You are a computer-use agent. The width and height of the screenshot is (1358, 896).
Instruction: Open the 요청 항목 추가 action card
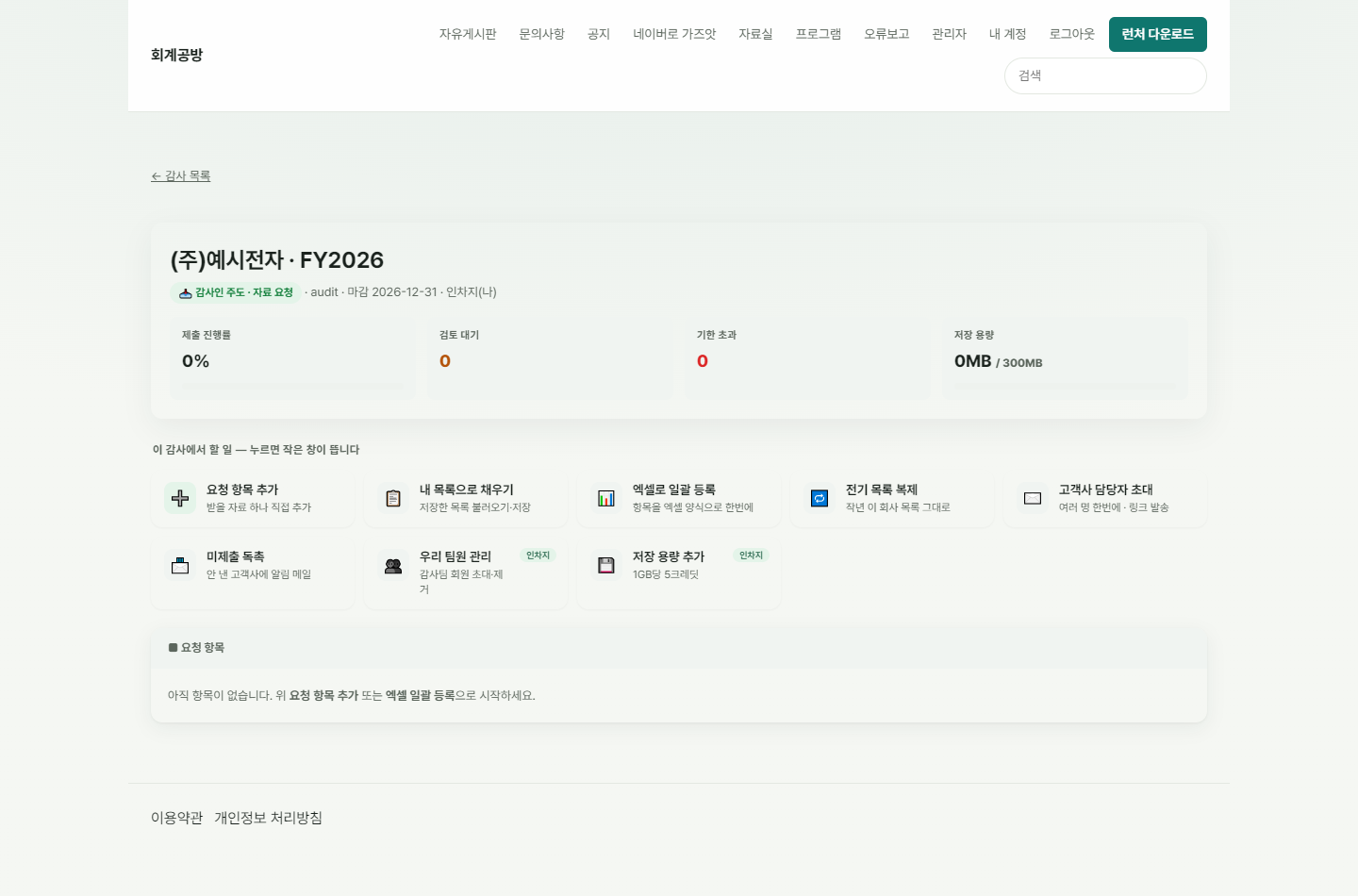pos(253,498)
